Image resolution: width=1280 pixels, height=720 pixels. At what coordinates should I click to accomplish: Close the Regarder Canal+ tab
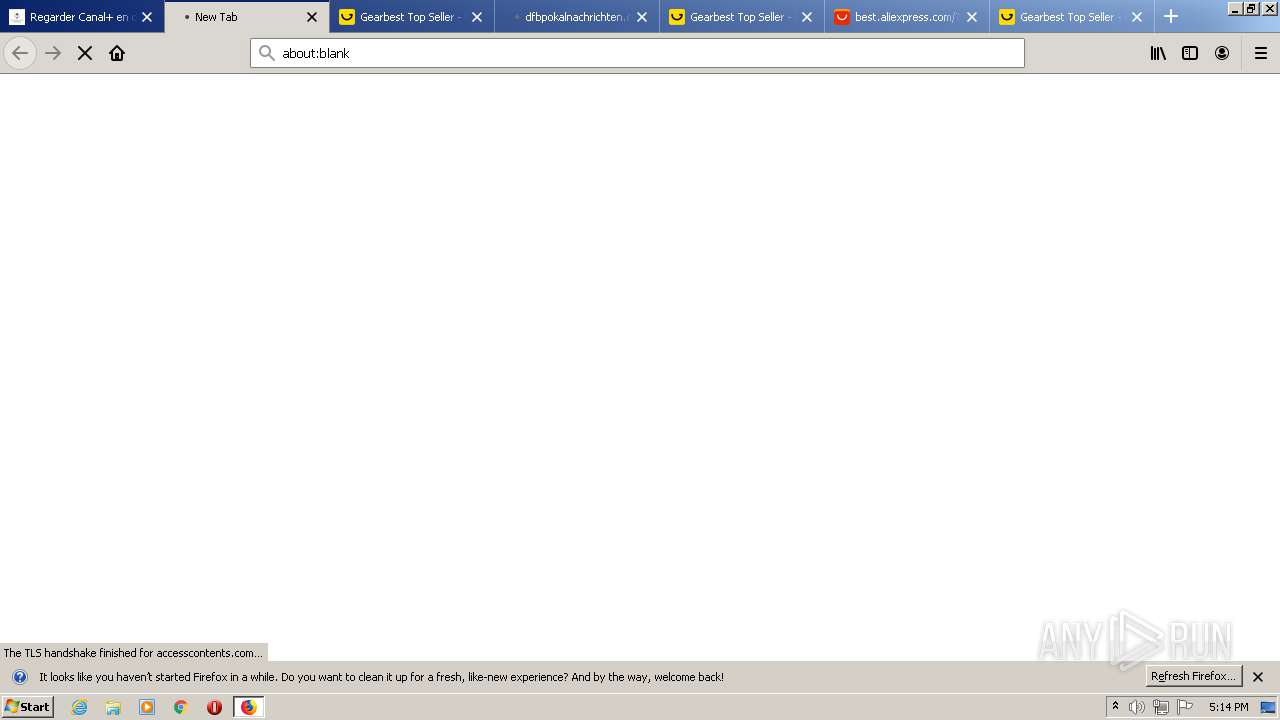147,17
